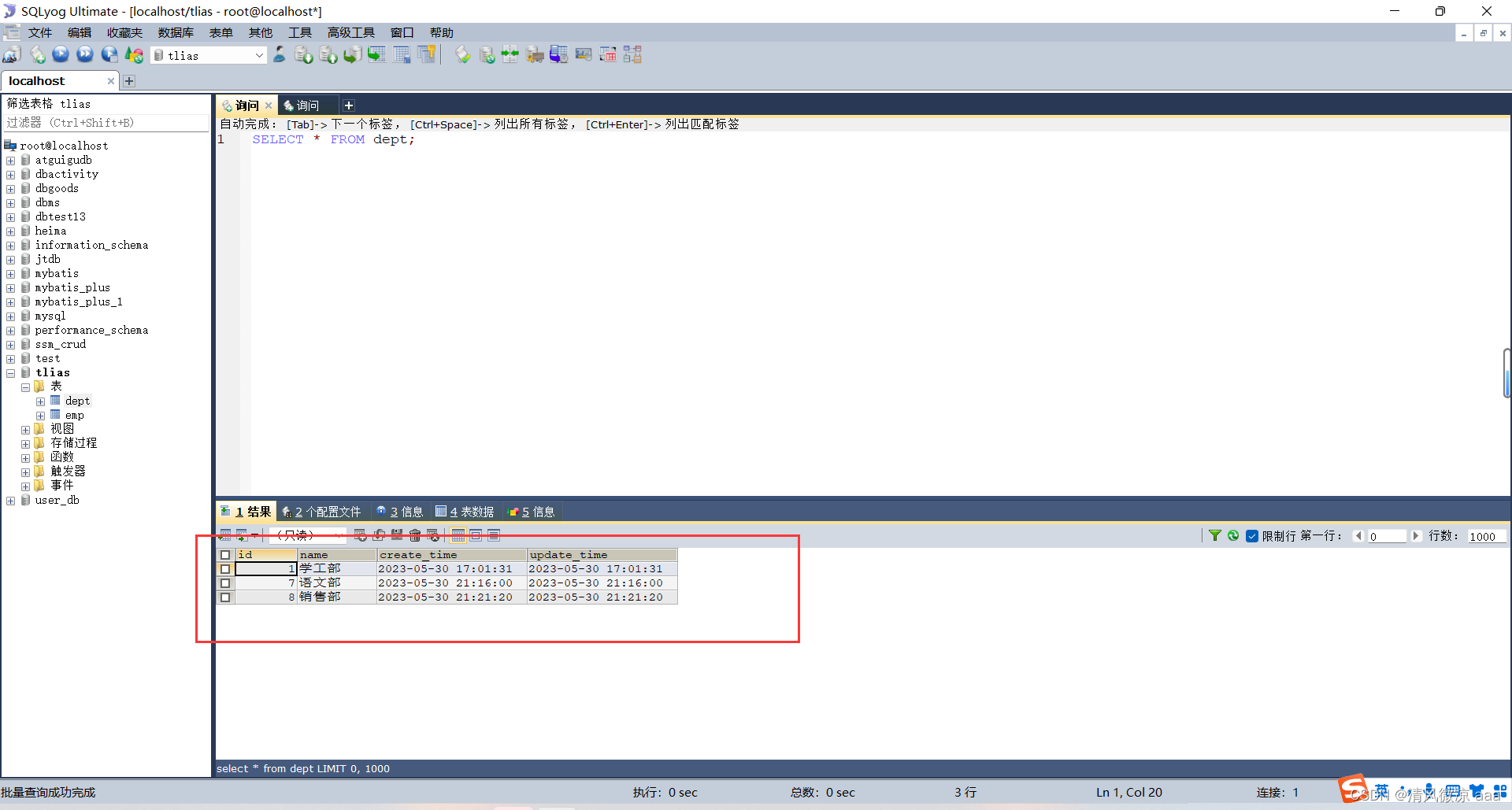Image resolution: width=1512 pixels, height=810 pixels.
Task: Select the mysql database in tree
Action: pos(50,316)
